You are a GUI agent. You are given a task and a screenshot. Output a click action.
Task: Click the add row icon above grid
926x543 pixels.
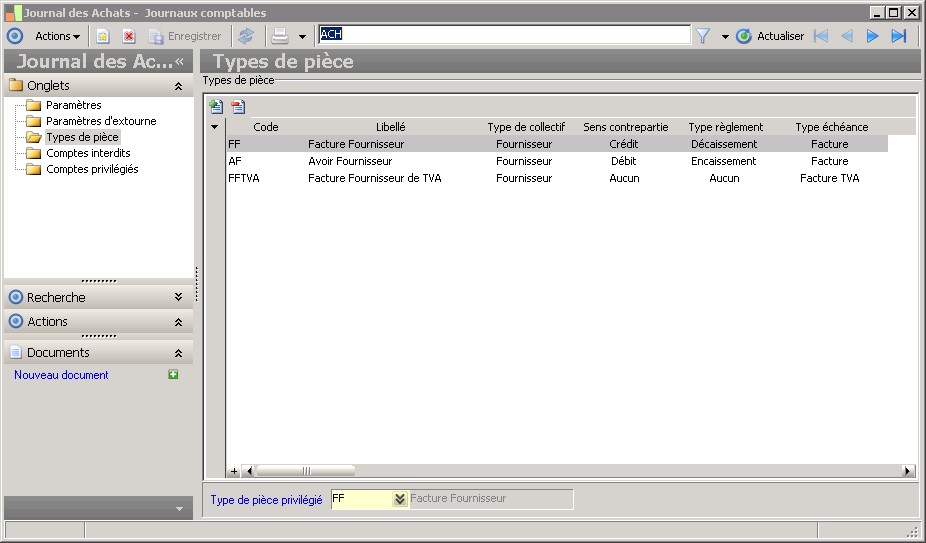tap(216, 107)
